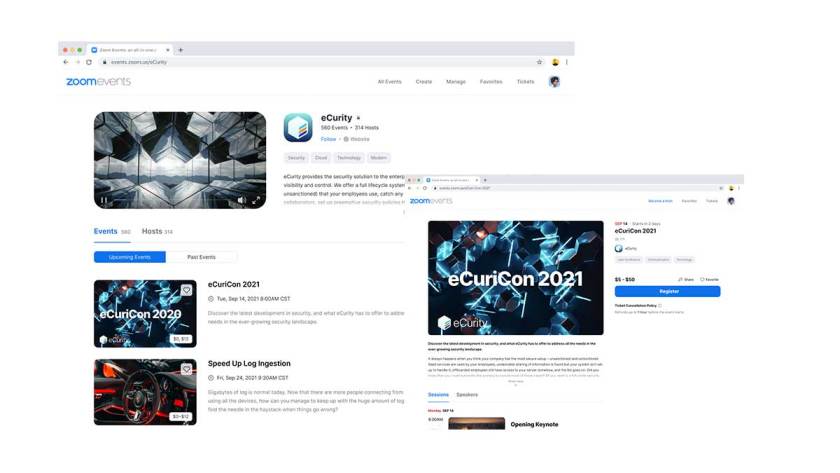Reload the eCurity browser page
The image size is (840, 473).
(89, 62)
